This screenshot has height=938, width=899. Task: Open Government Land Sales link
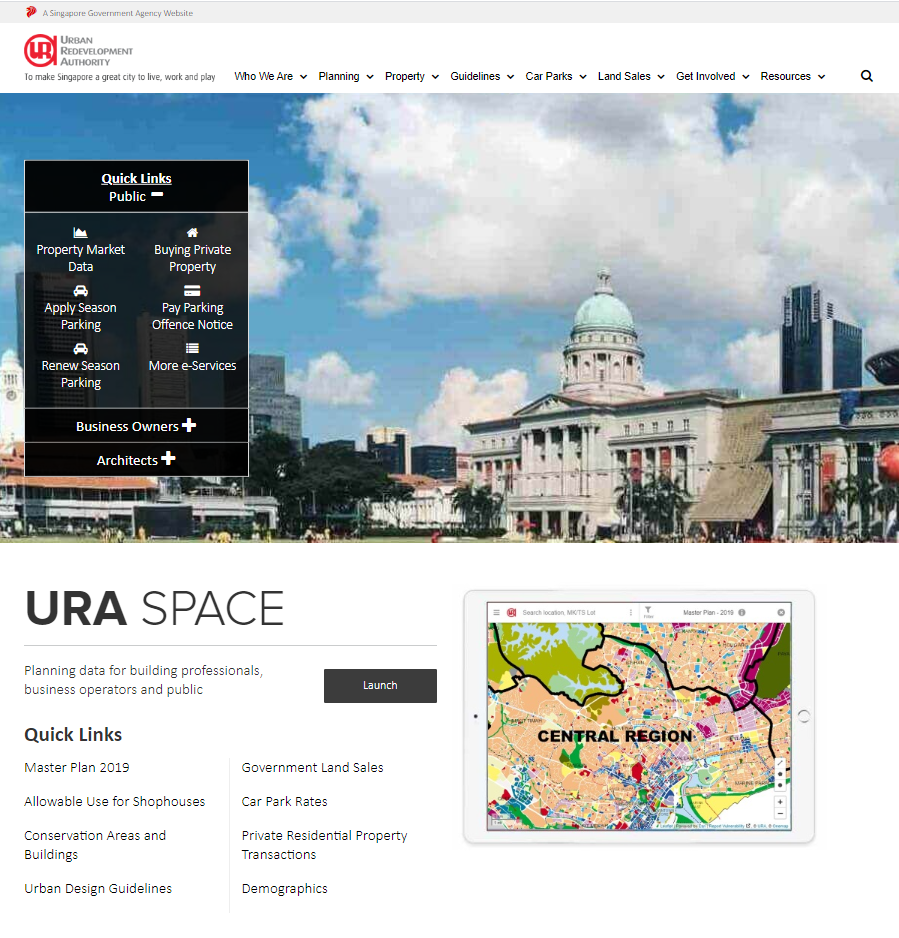coord(313,768)
